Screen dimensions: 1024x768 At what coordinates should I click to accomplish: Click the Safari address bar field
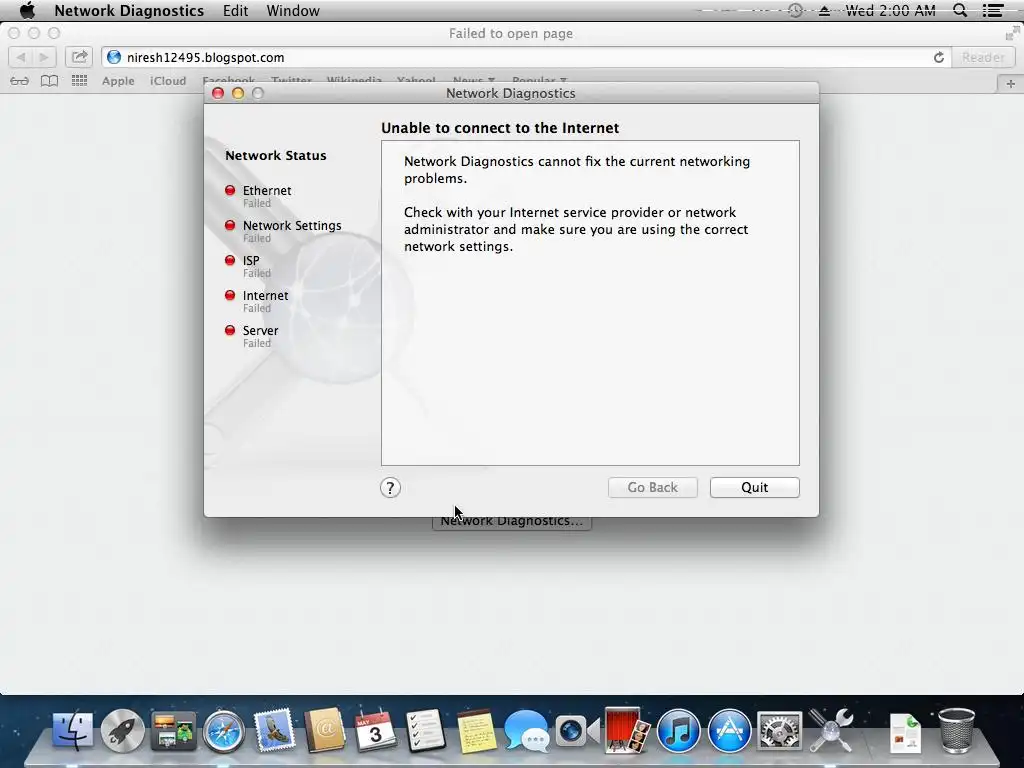(526, 57)
